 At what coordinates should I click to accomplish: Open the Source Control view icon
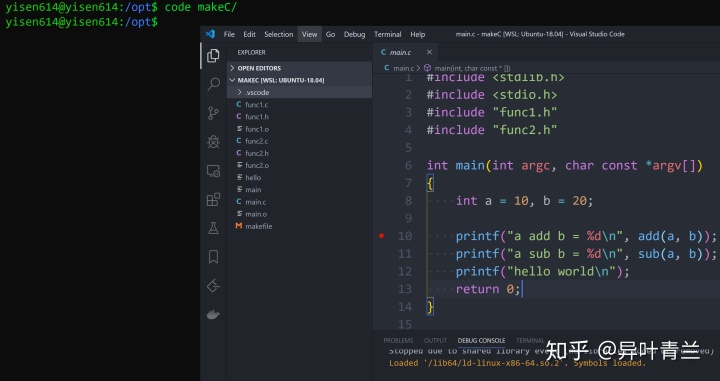click(213, 113)
